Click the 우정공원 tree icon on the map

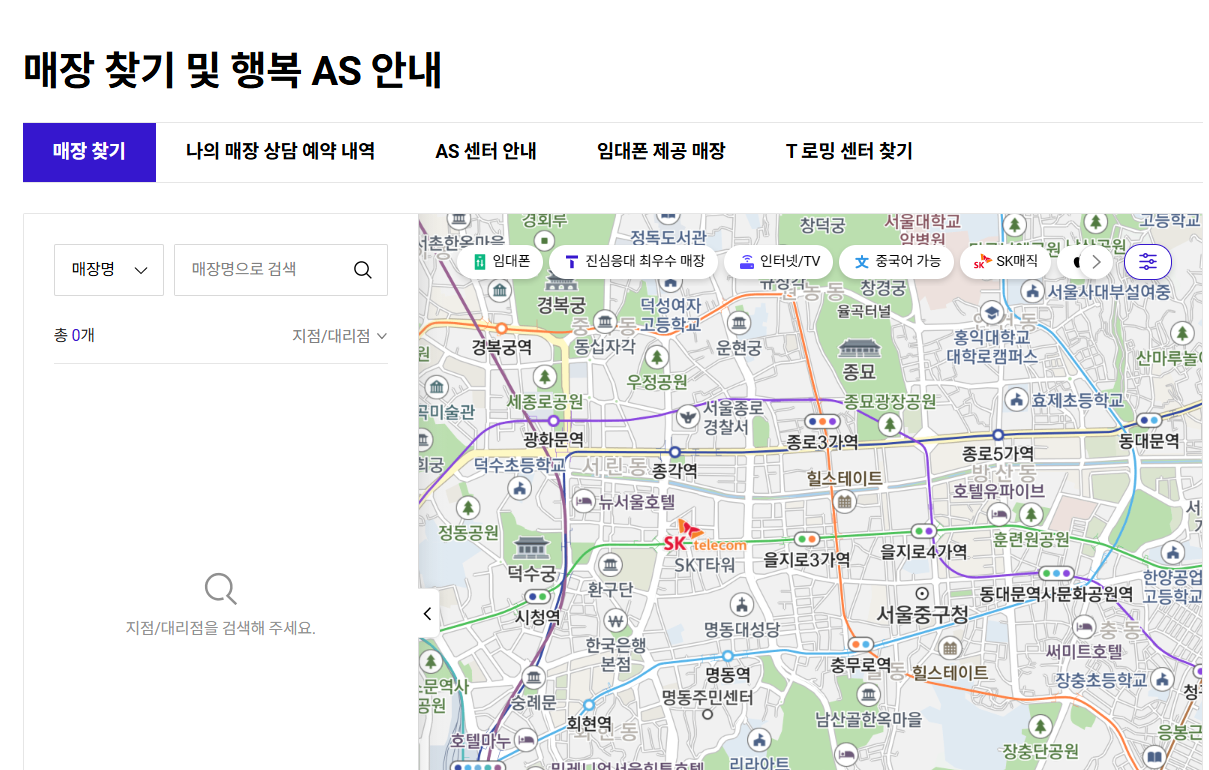[x=657, y=357]
